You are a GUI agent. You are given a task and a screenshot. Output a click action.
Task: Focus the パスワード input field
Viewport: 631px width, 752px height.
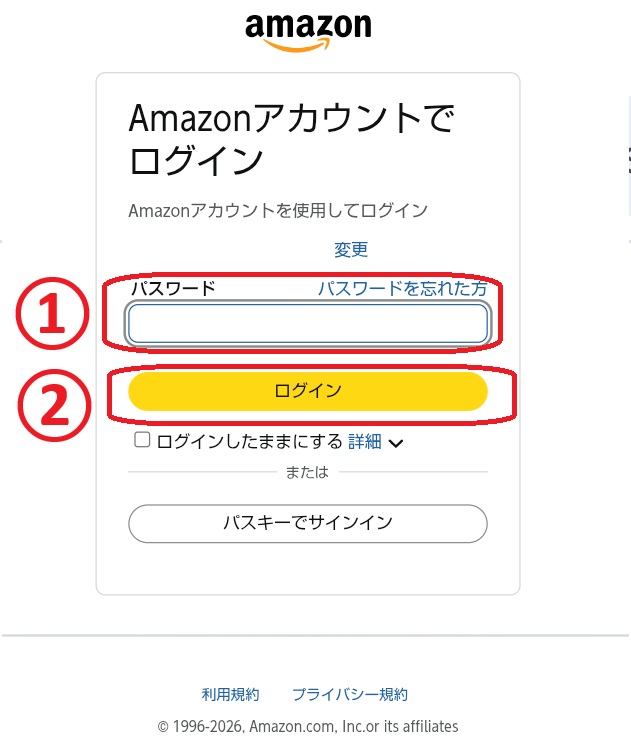[x=308, y=323]
